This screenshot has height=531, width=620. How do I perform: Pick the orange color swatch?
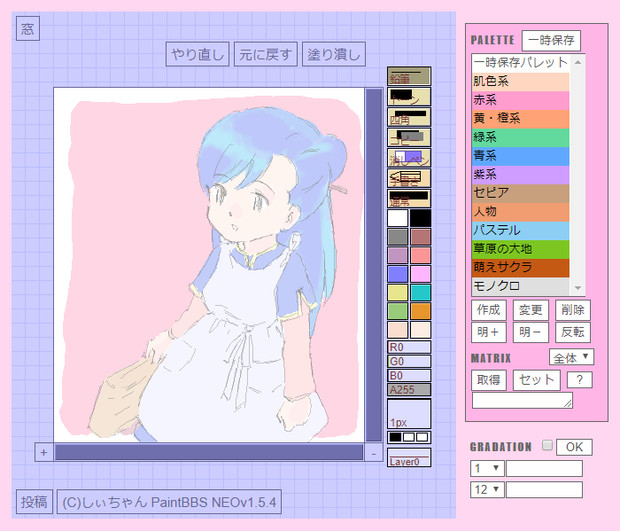(420, 311)
